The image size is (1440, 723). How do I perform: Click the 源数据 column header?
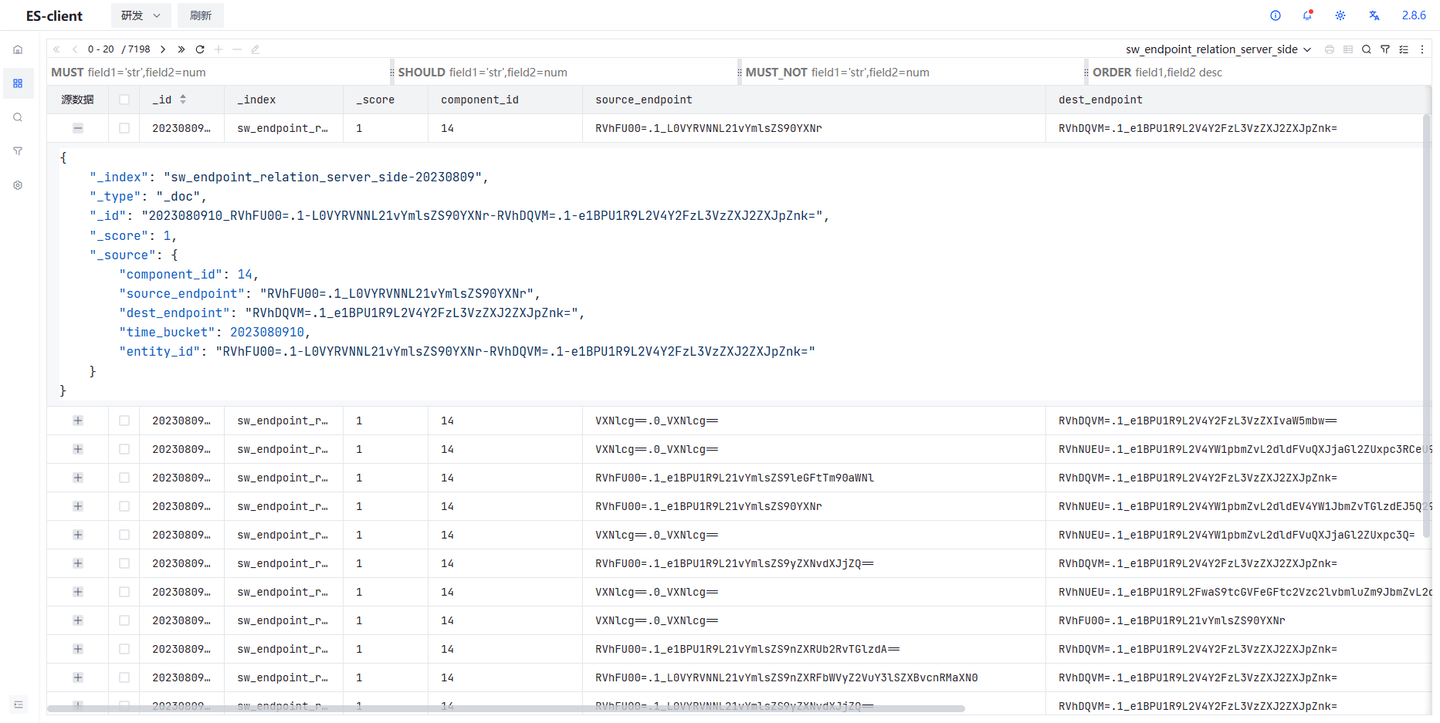coord(76,99)
